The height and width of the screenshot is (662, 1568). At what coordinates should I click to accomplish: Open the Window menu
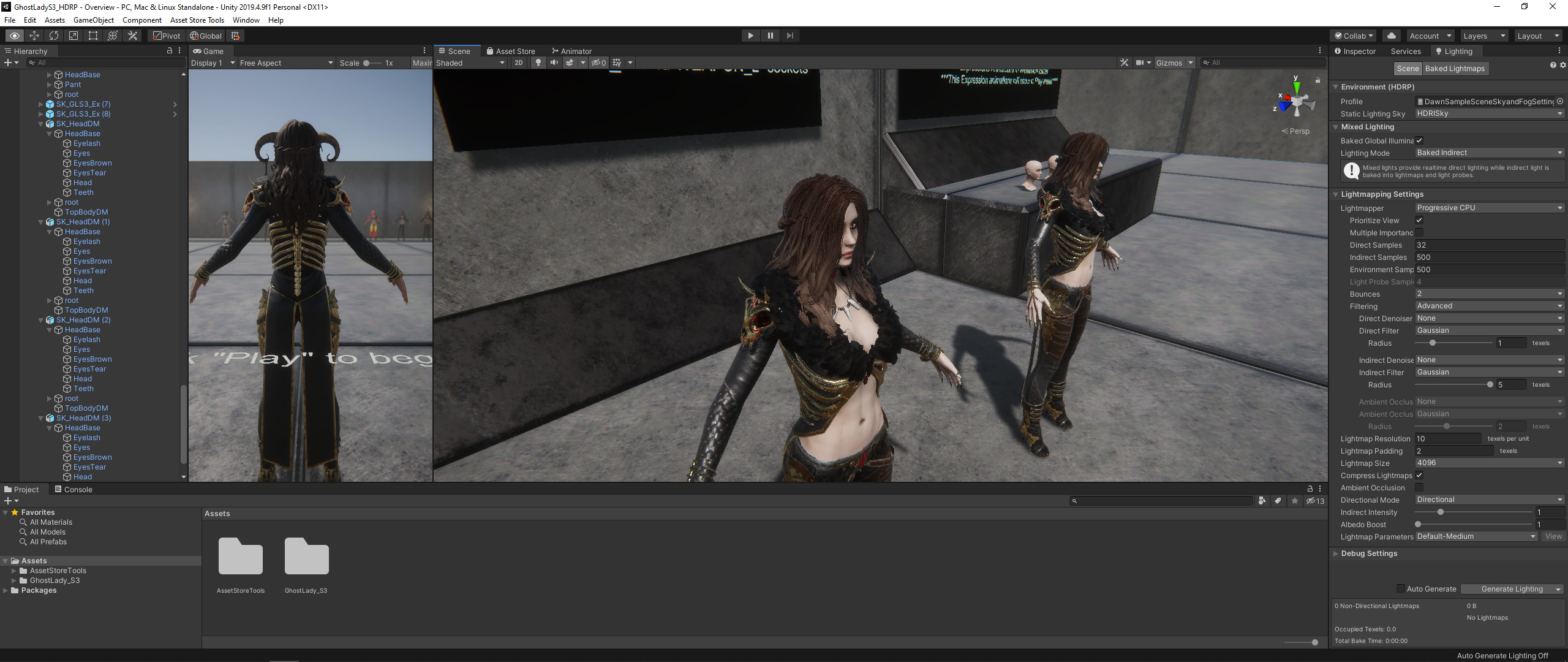246,20
